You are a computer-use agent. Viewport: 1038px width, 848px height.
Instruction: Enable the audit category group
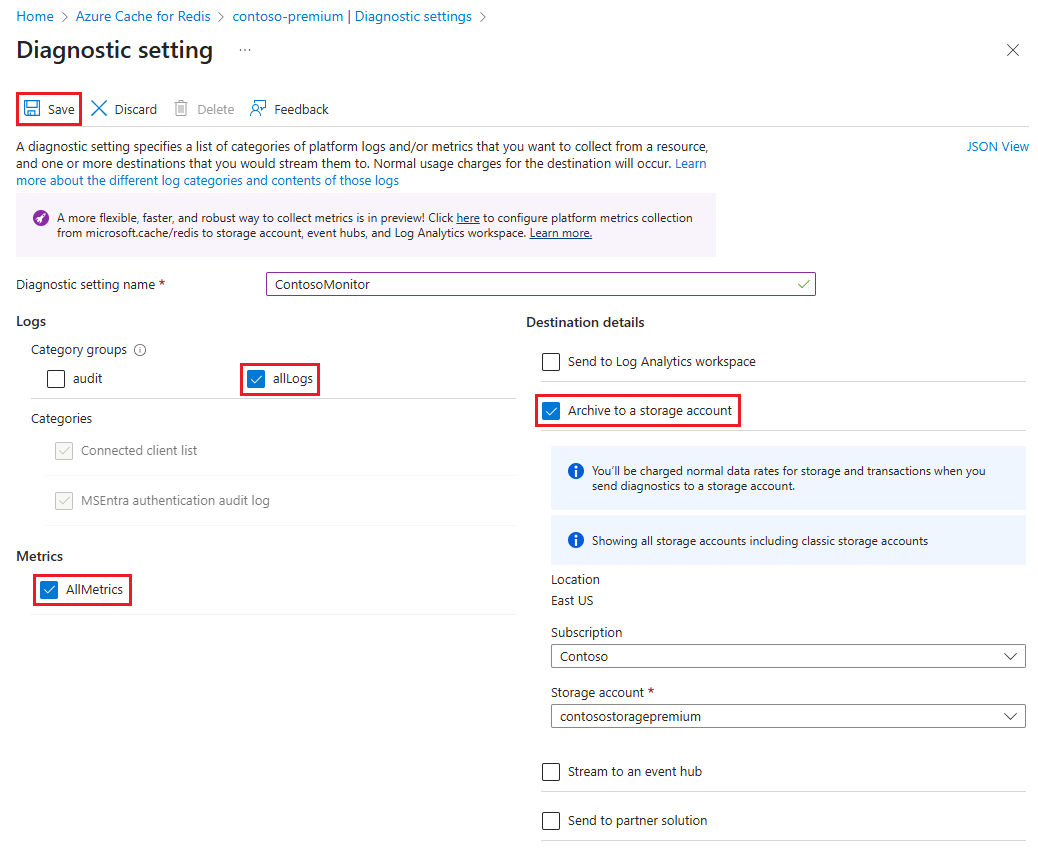(x=55, y=379)
